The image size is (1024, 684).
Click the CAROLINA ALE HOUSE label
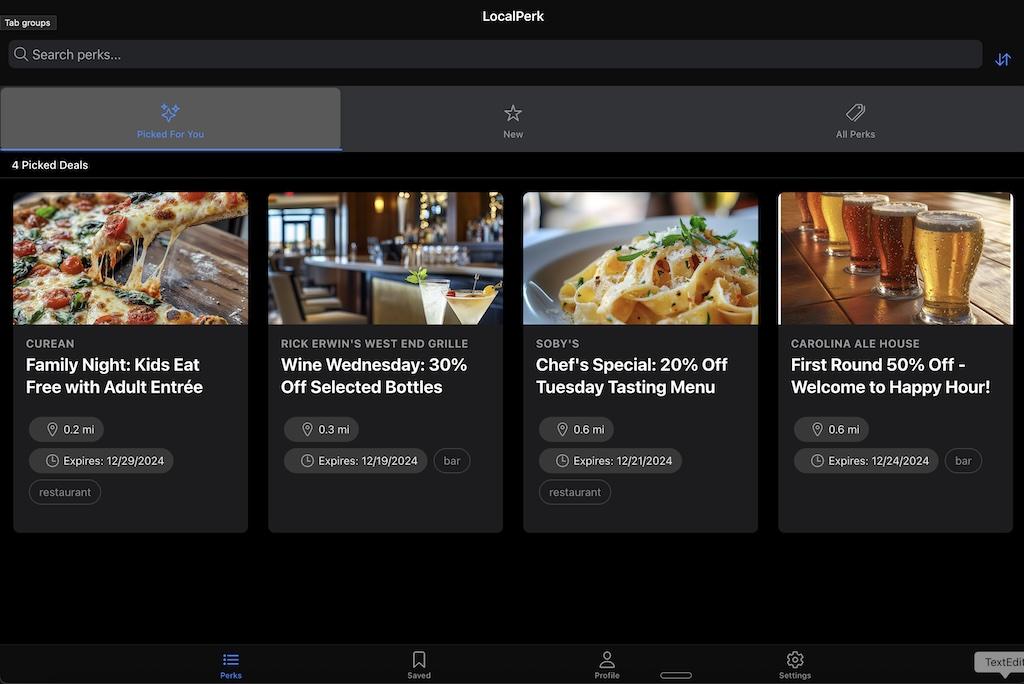click(x=855, y=344)
